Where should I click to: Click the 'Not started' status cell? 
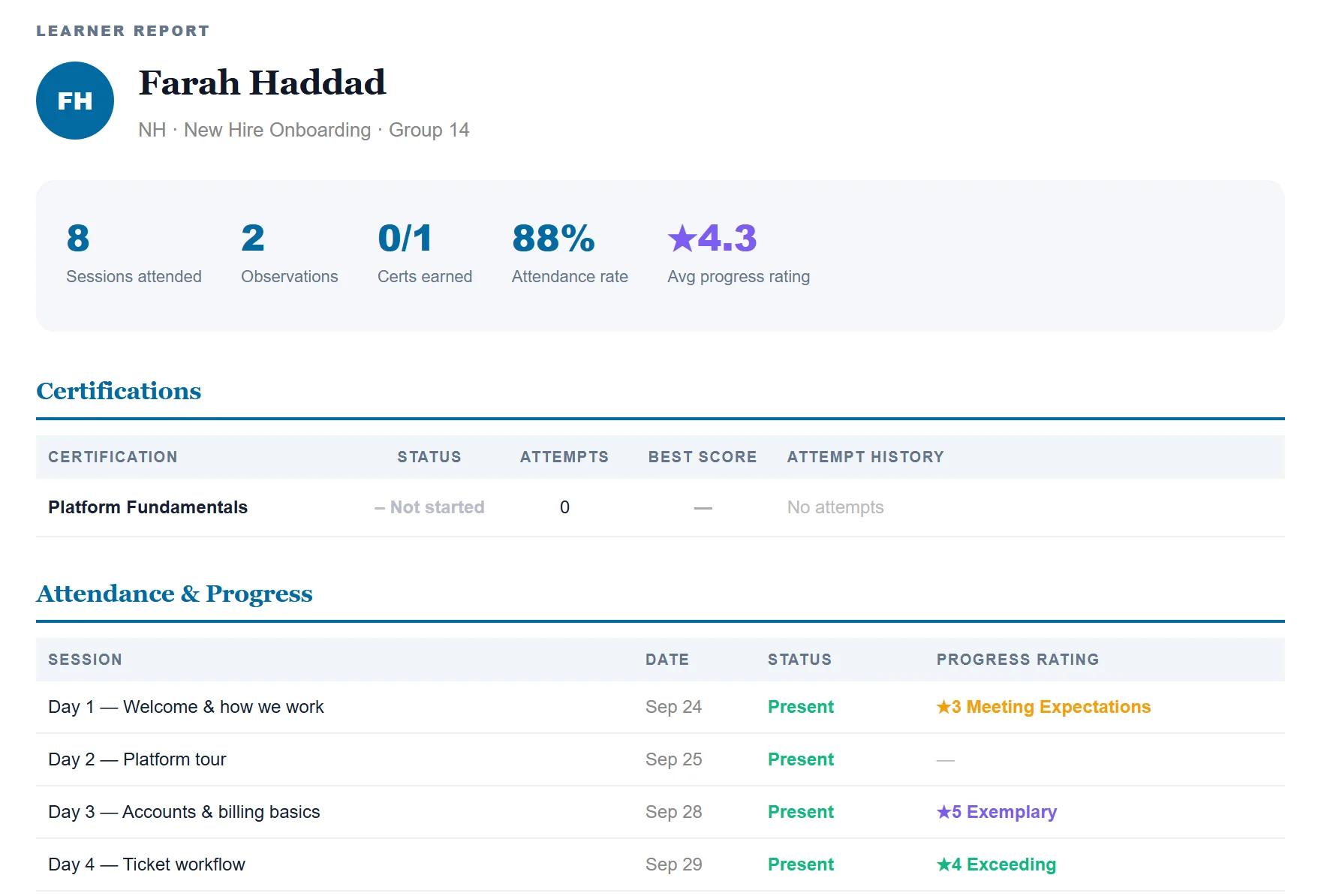(x=429, y=507)
